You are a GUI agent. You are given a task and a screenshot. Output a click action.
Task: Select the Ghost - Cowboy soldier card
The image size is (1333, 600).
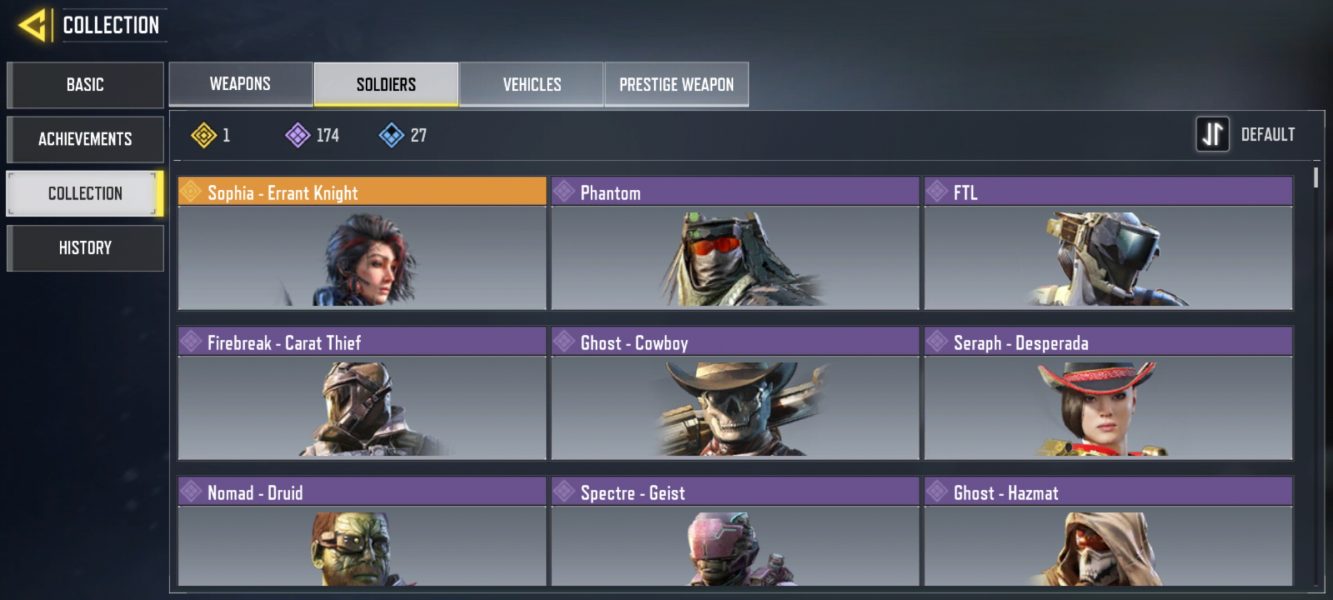[x=735, y=393]
